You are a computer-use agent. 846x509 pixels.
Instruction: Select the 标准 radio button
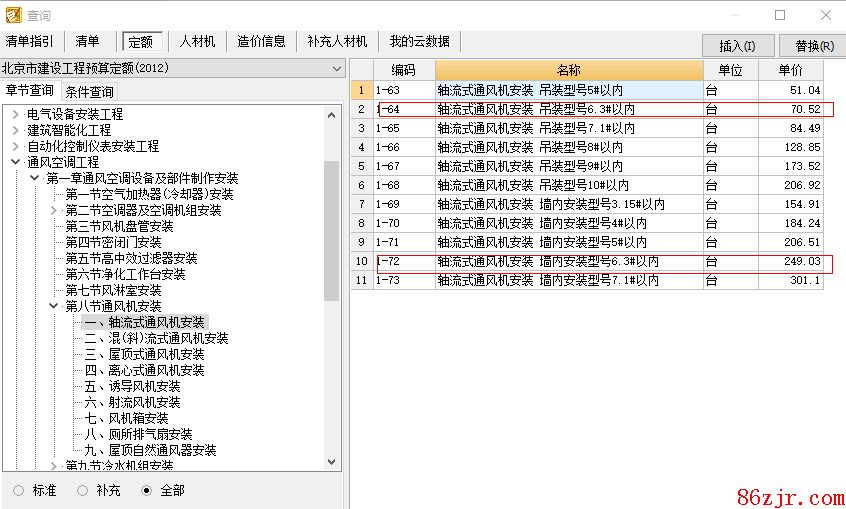(18, 490)
